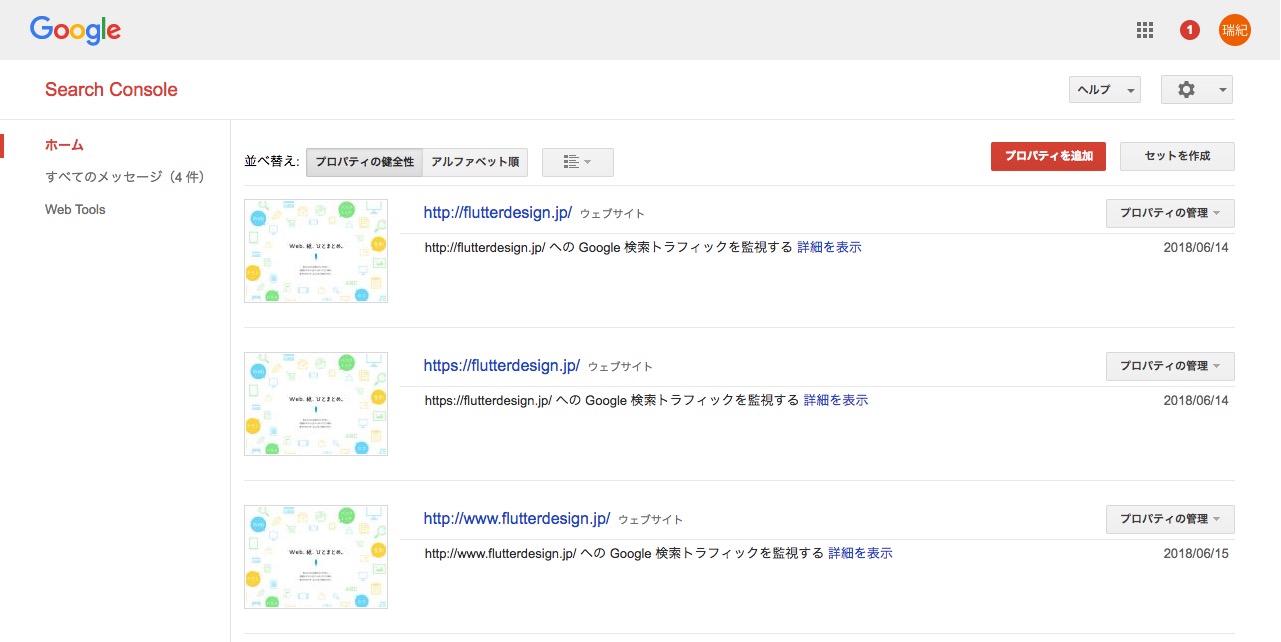Open プロパティの管理 for https://flutterdesign.jp/
The image size is (1281, 642).
pyautogui.click(x=1170, y=366)
